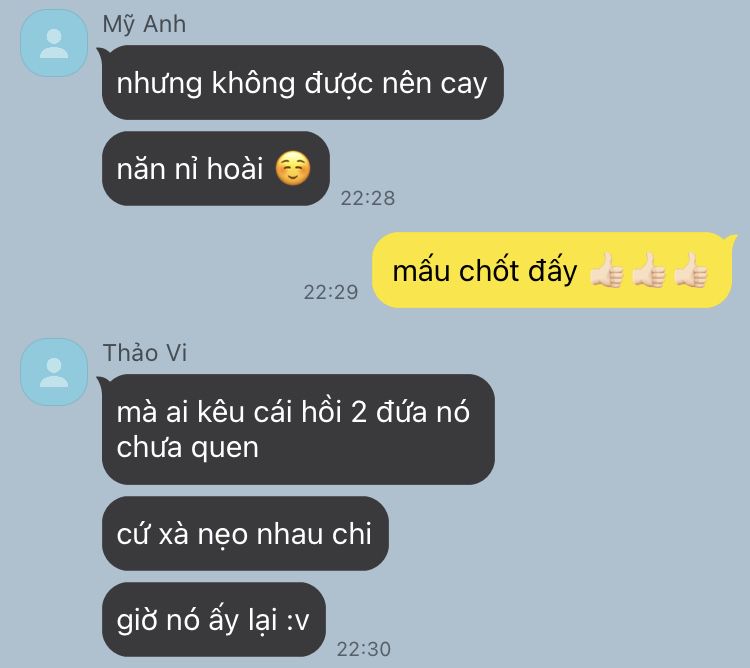
Task: Tap the middle thumbs-up emoji
Action: pyautogui.click(x=648, y=270)
